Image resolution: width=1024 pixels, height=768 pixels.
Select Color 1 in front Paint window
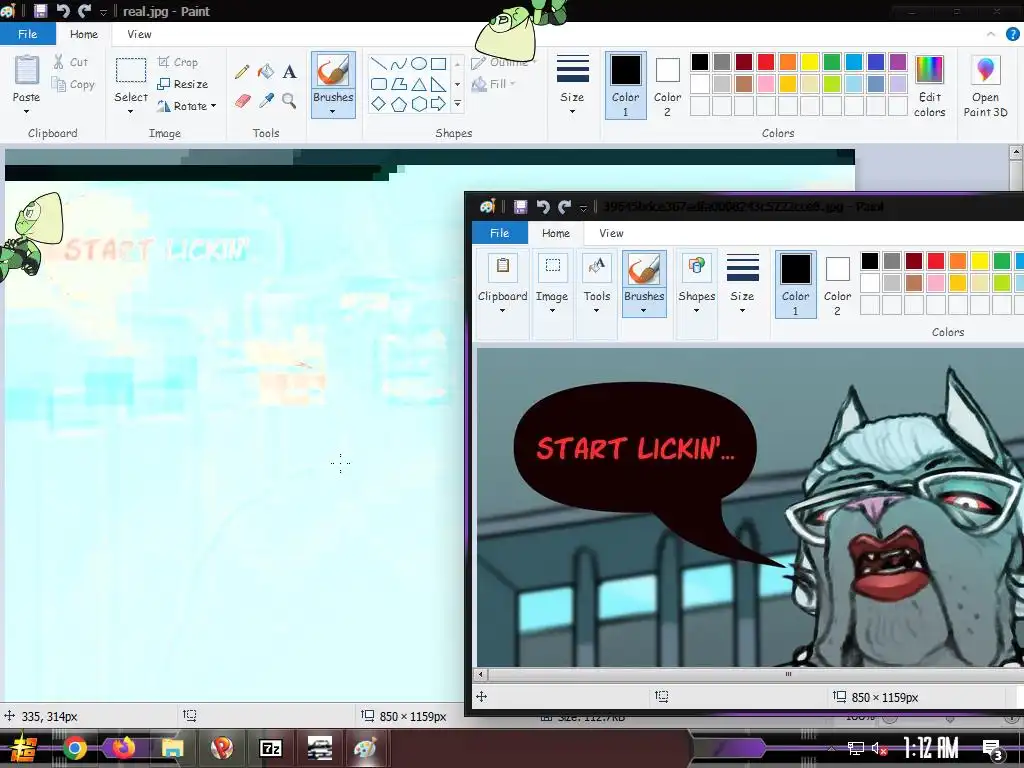click(x=795, y=284)
